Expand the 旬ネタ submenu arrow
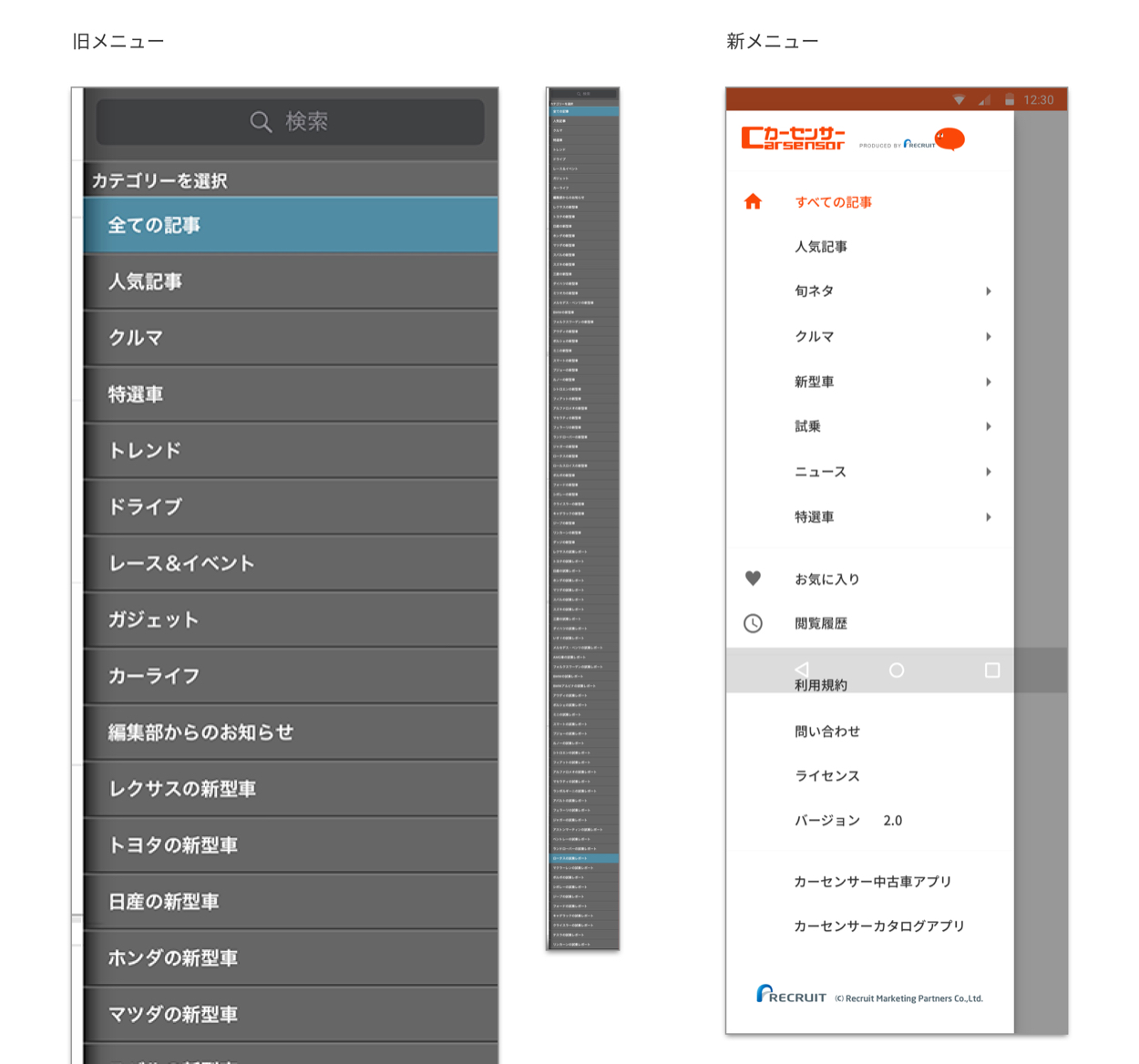 point(989,292)
